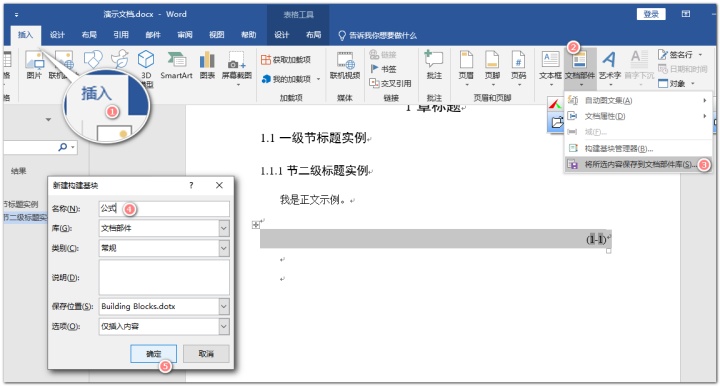Screen dimensions: 720x386
Task: Open 页码 page number menu
Action: pos(518,68)
